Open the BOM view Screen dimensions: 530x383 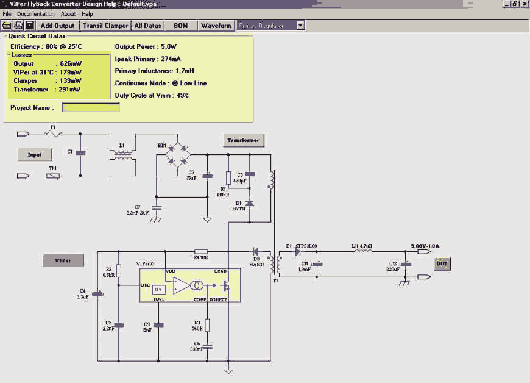click(x=180, y=26)
